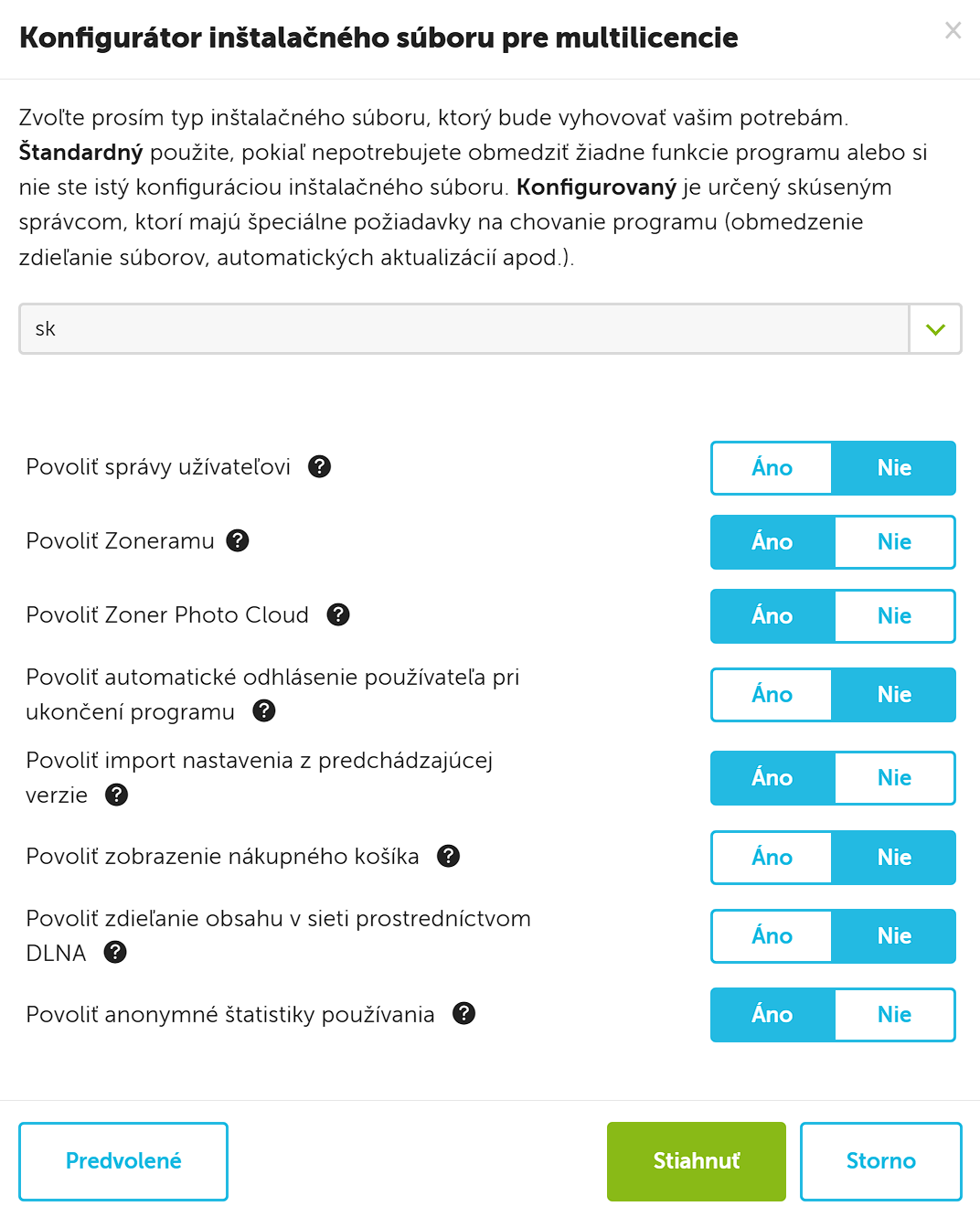Open help icon next to DLNA
The image size is (980, 1217).
coord(115,952)
